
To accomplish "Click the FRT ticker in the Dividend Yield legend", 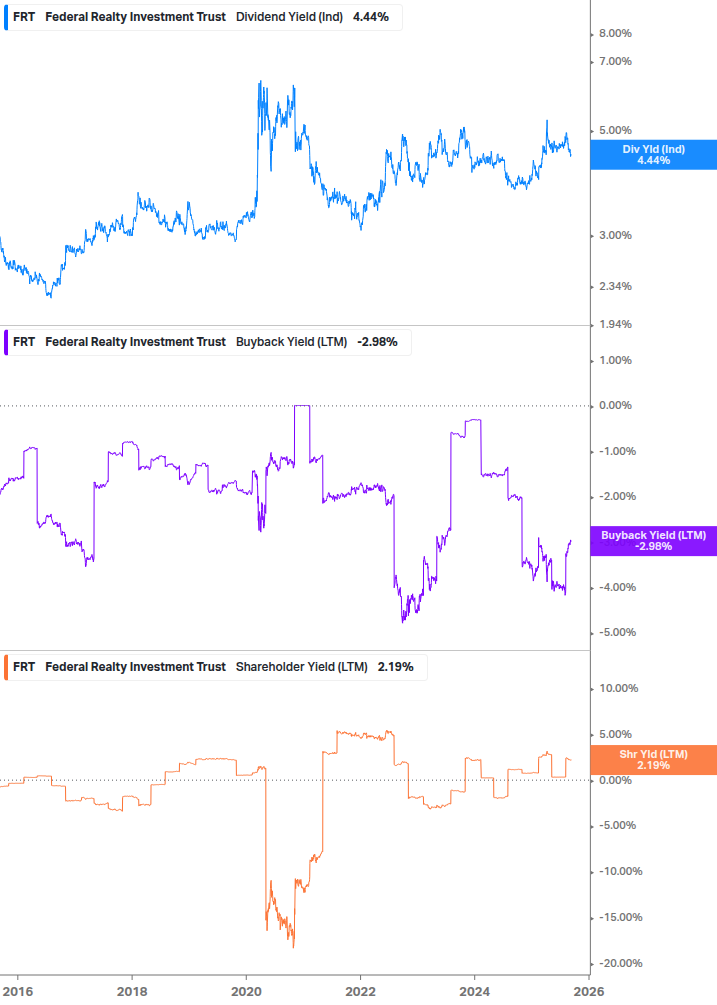I will (x=24, y=17).
